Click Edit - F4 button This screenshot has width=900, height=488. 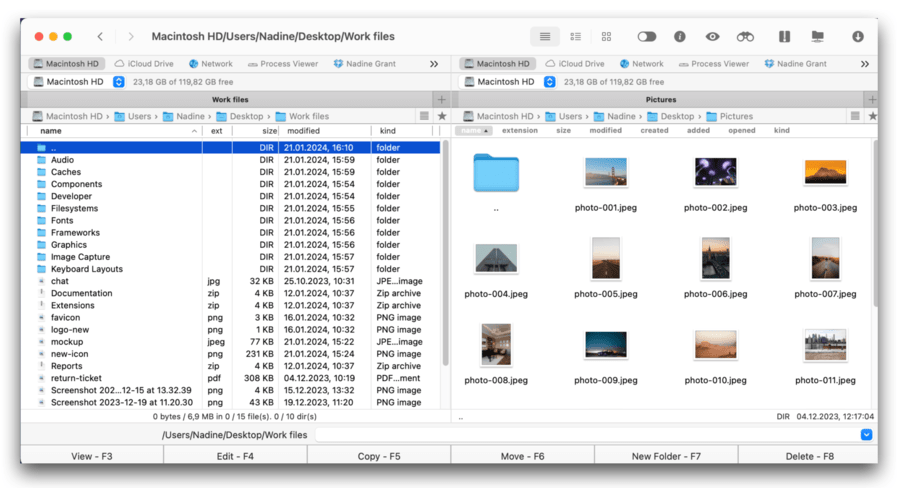click(235, 456)
